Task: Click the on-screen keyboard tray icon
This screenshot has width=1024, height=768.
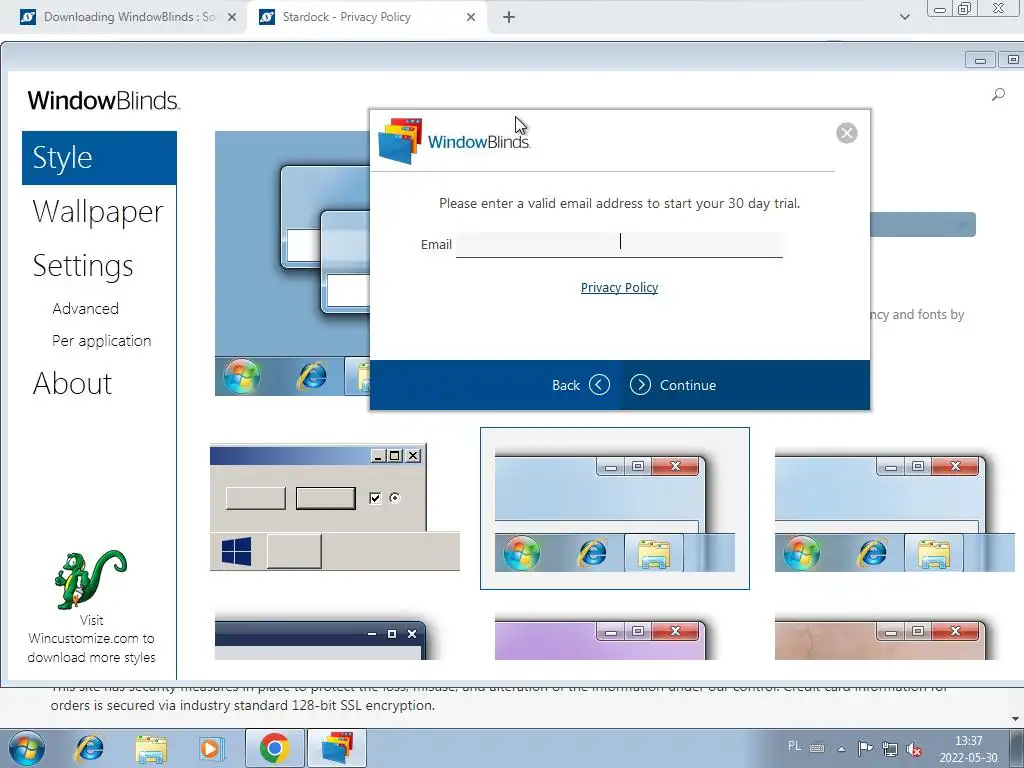Action: pyautogui.click(x=817, y=748)
